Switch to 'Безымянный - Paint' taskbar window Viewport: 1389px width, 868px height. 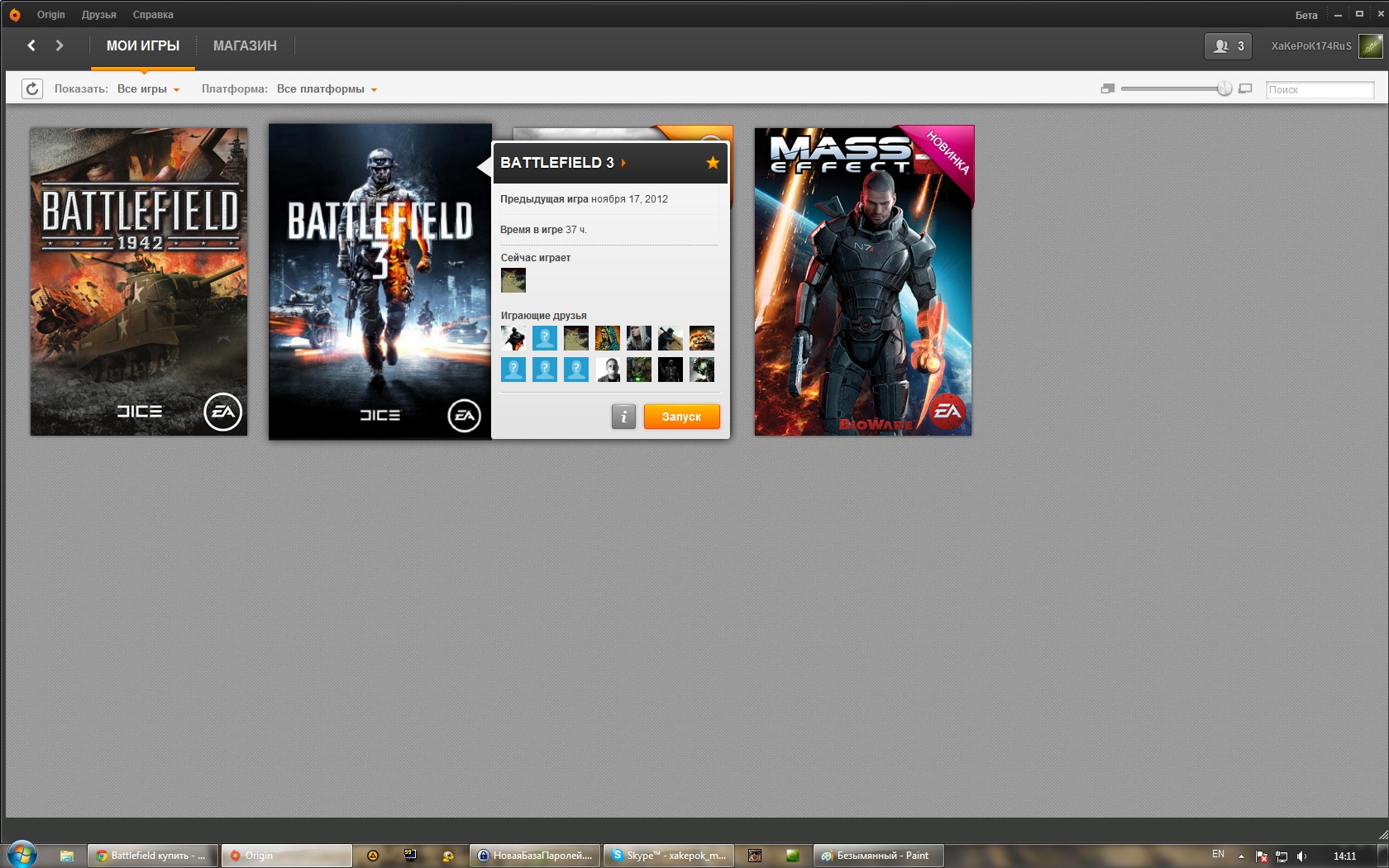coord(878,856)
